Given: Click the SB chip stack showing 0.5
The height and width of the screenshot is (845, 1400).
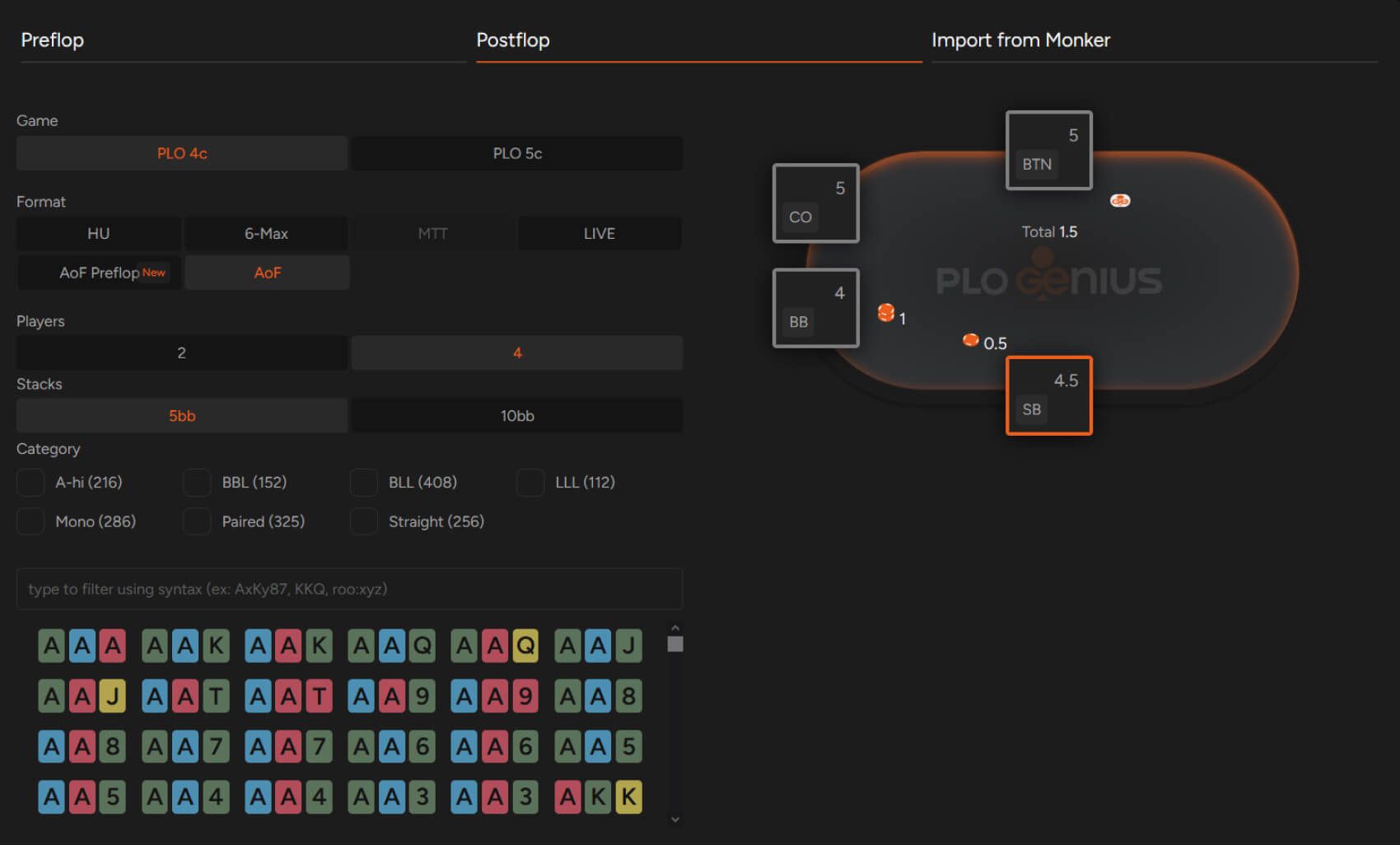Looking at the screenshot, I should [971, 340].
